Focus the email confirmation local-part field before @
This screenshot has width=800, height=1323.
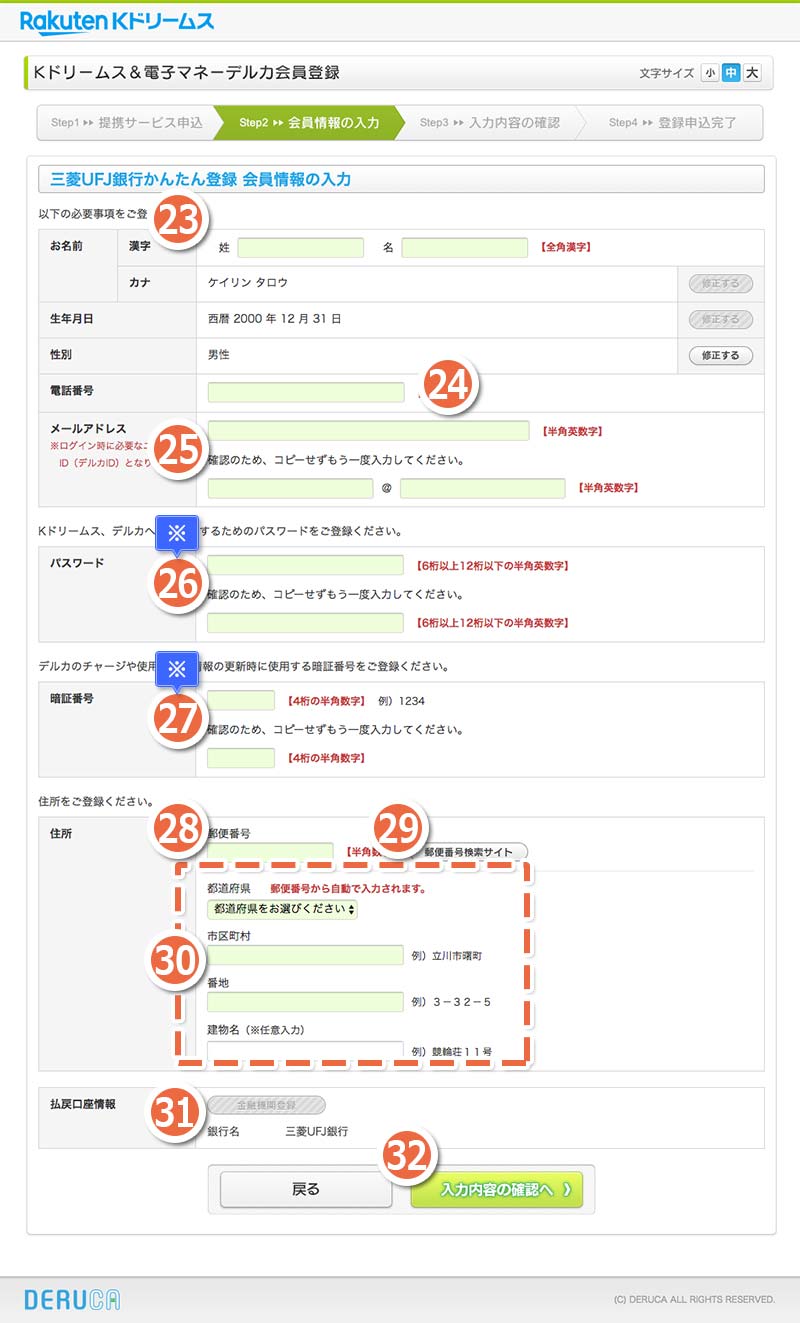[x=290, y=488]
